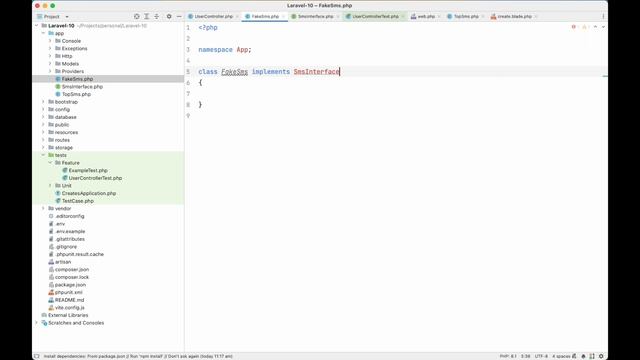Click the Collapse All icon in Project toolbar
640x360 pixels.
157,16
